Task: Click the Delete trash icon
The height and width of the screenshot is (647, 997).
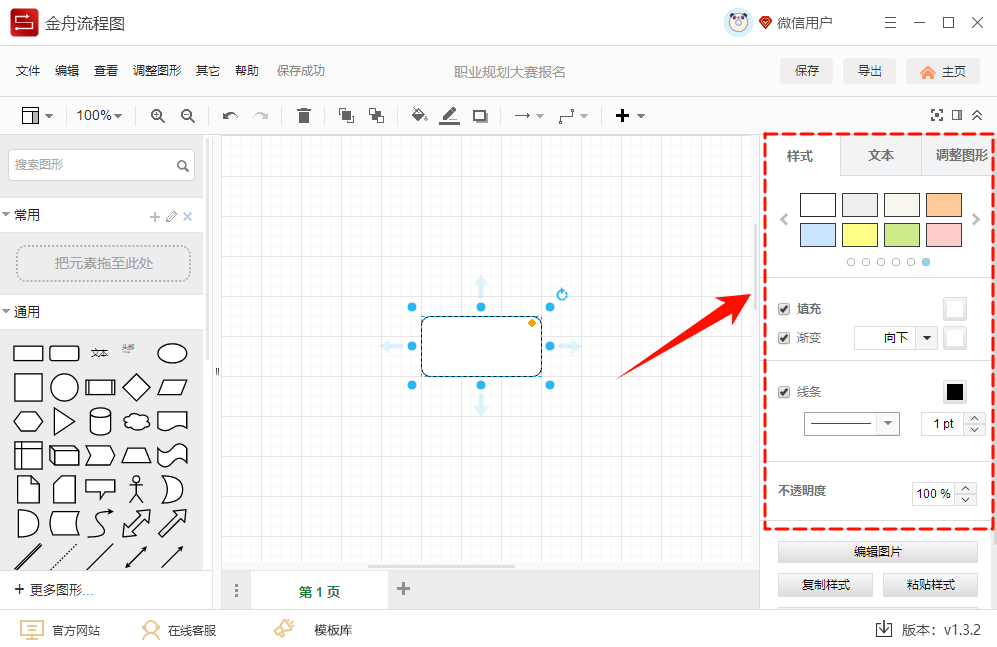Action: [x=305, y=115]
